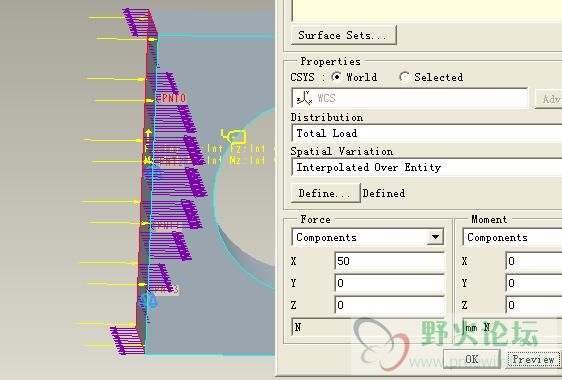Click the Force X field containing 50
This screenshot has width=562, height=380.
click(389, 261)
